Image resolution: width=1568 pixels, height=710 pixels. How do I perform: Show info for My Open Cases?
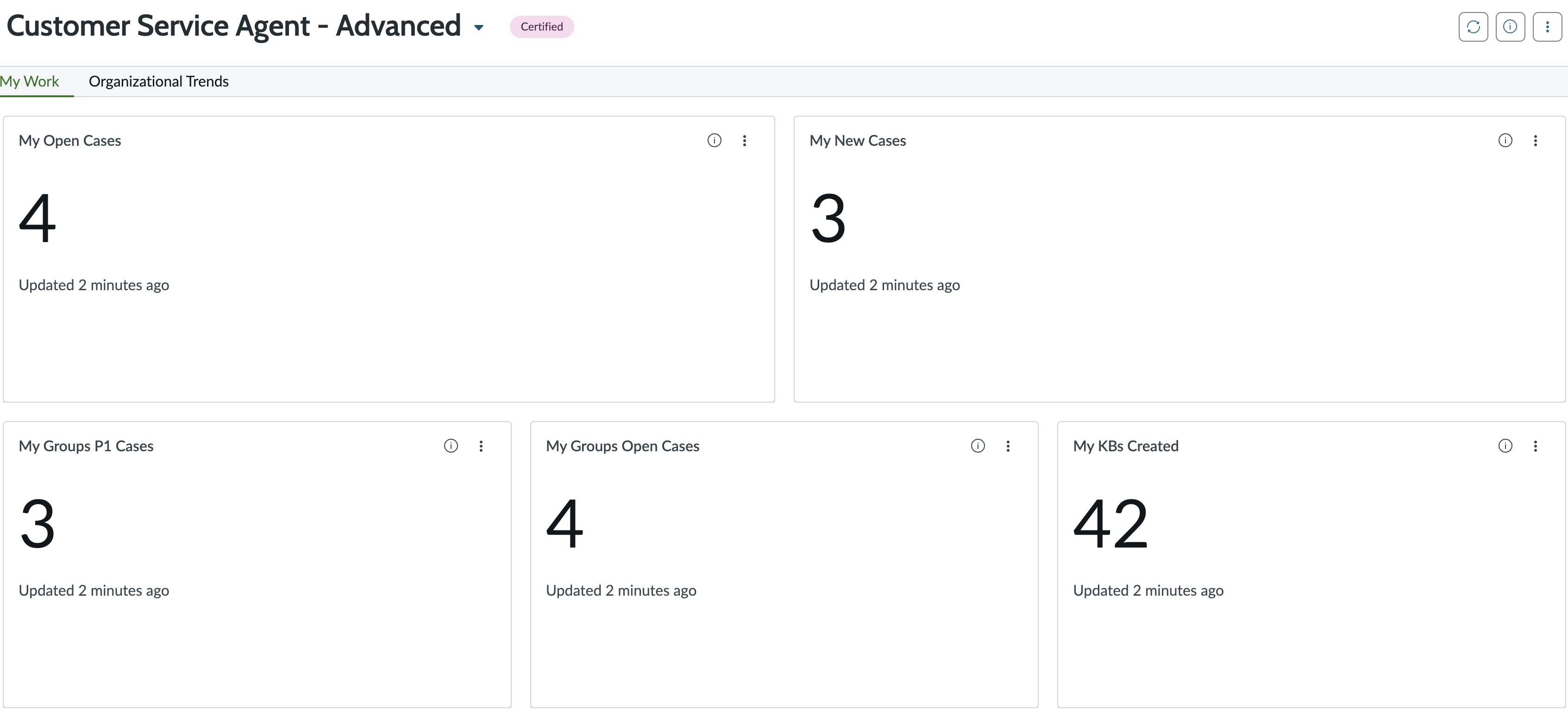pyautogui.click(x=714, y=141)
